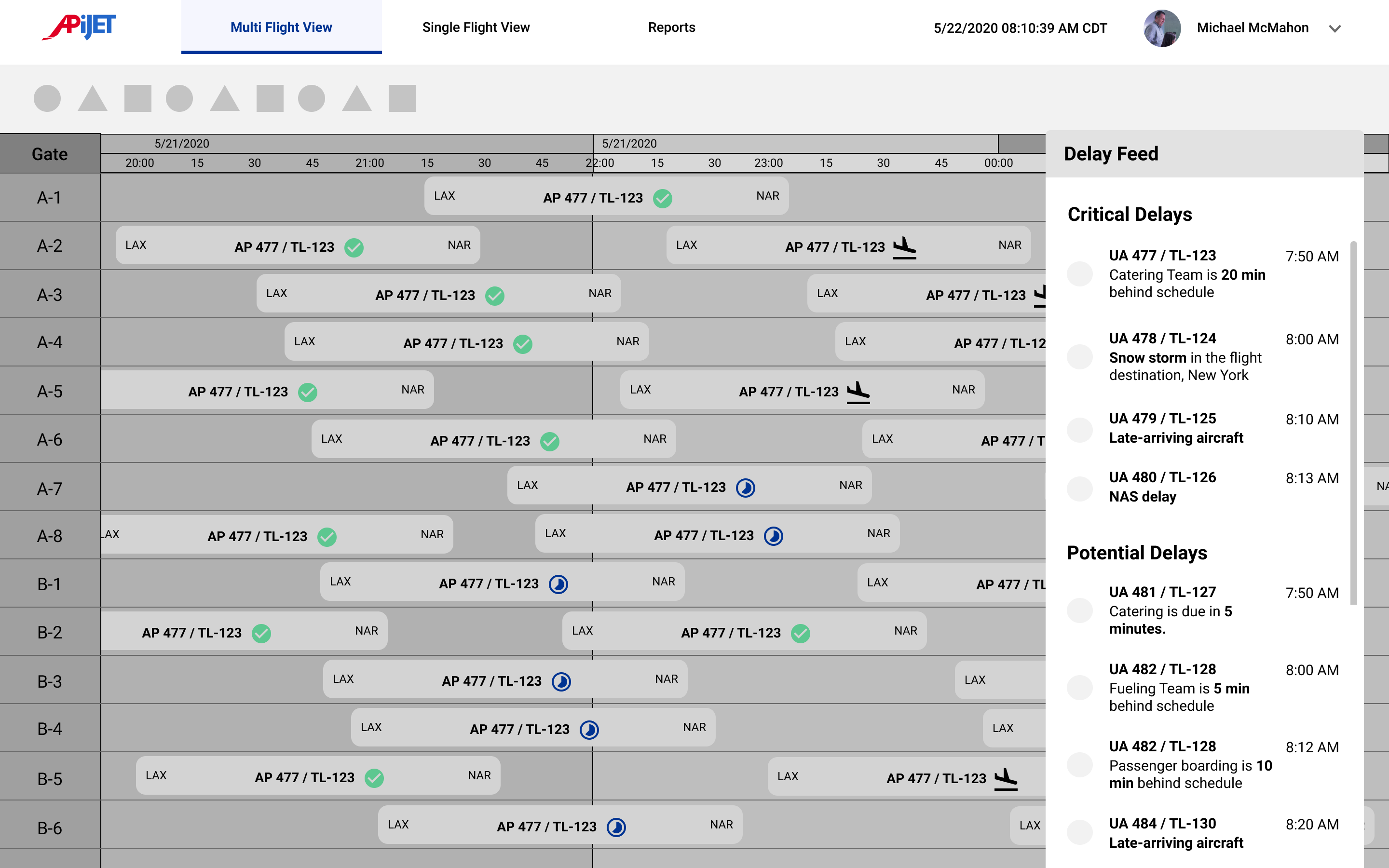Switch to Single Flight View tab

click(x=476, y=27)
